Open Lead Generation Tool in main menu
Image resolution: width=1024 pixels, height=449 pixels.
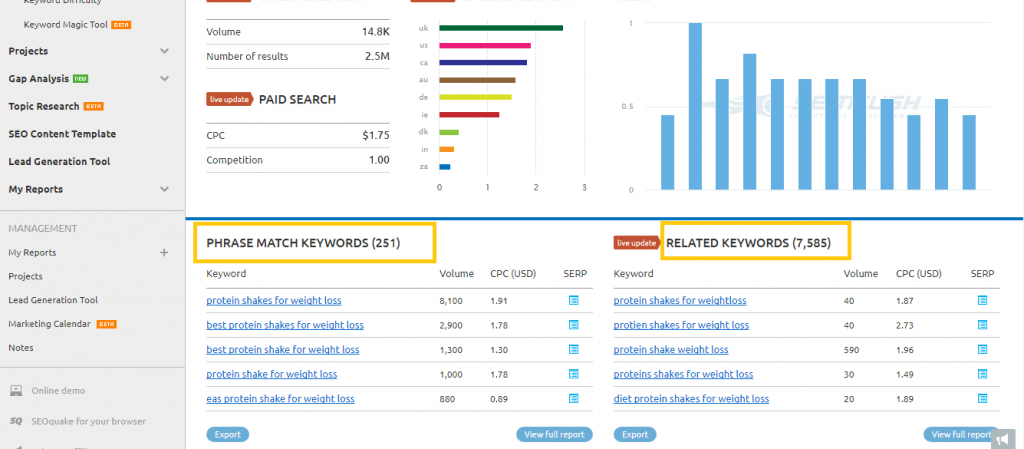click(x=59, y=161)
